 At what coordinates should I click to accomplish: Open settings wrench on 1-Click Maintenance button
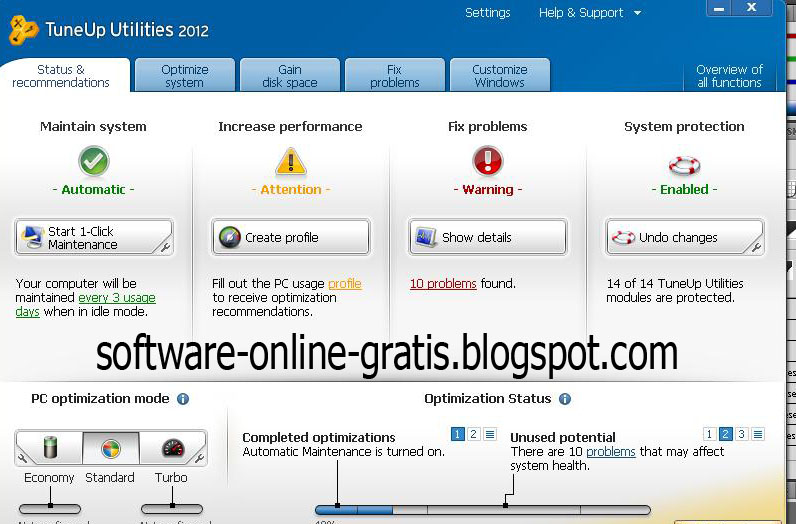point(165,248)
